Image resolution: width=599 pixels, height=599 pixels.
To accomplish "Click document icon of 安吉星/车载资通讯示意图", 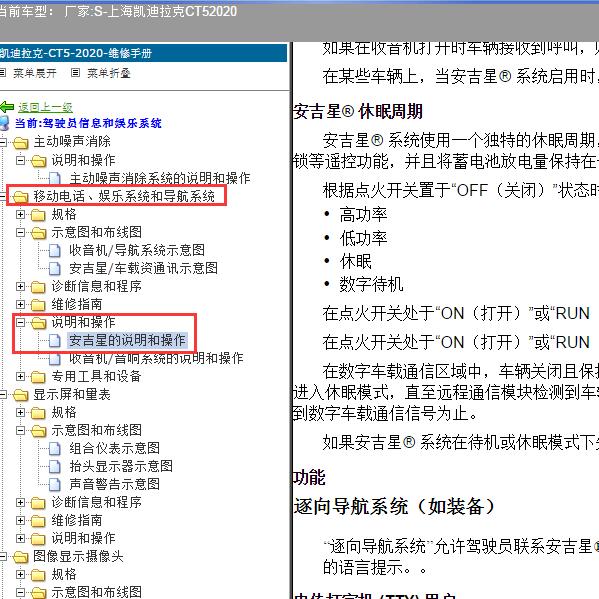I will (55, 269).
